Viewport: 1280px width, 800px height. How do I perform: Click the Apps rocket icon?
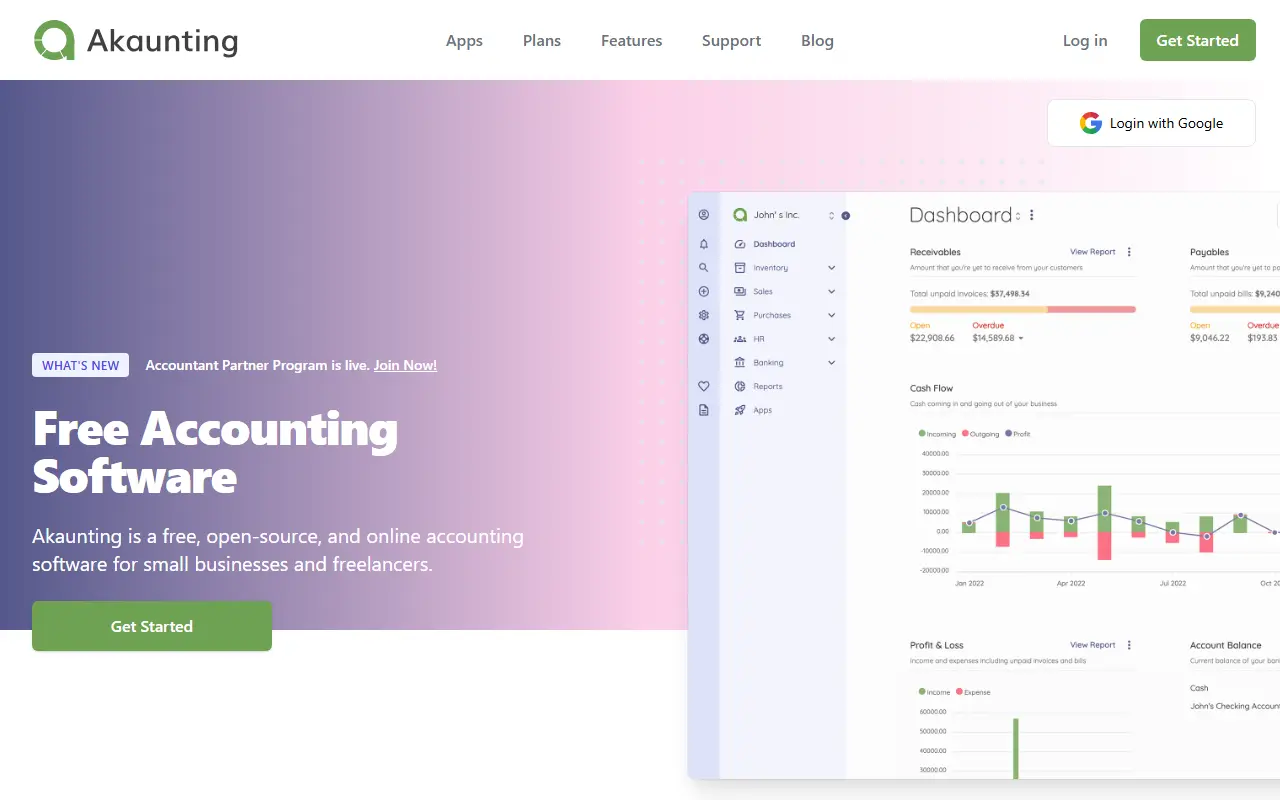point(740,410)
